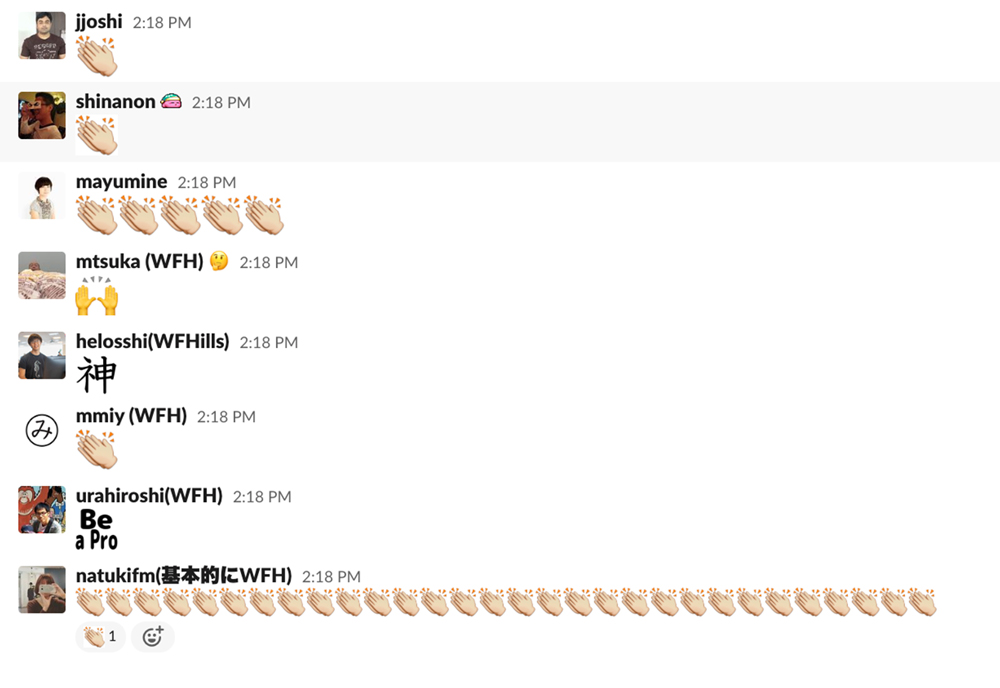1000x688 pixels.
Task: Click the timestamp on natukifm's message
Action: click(x=331, y=576)
